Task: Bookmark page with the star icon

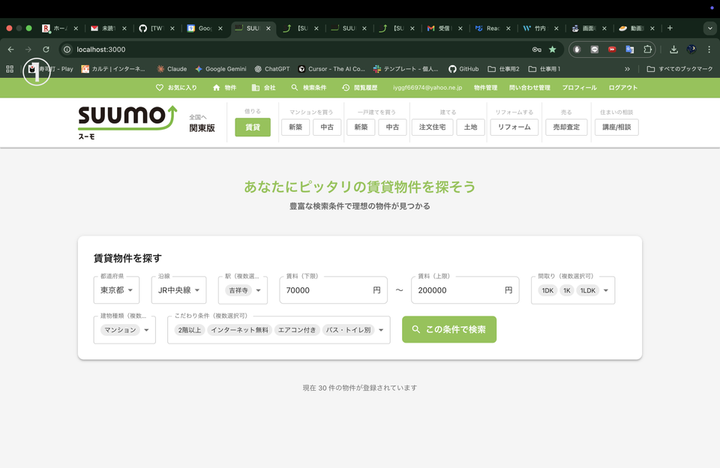Action: point(553,49)
